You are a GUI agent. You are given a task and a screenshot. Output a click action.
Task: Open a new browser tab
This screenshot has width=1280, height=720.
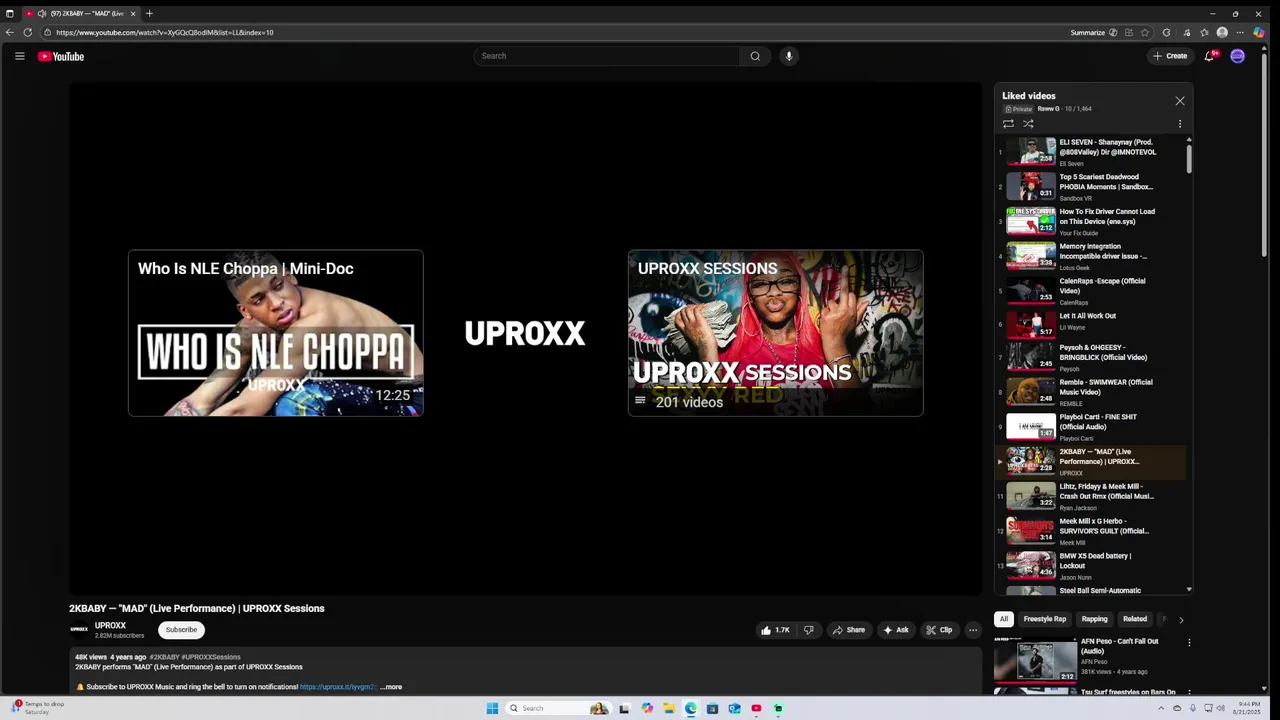coord(149,13)
